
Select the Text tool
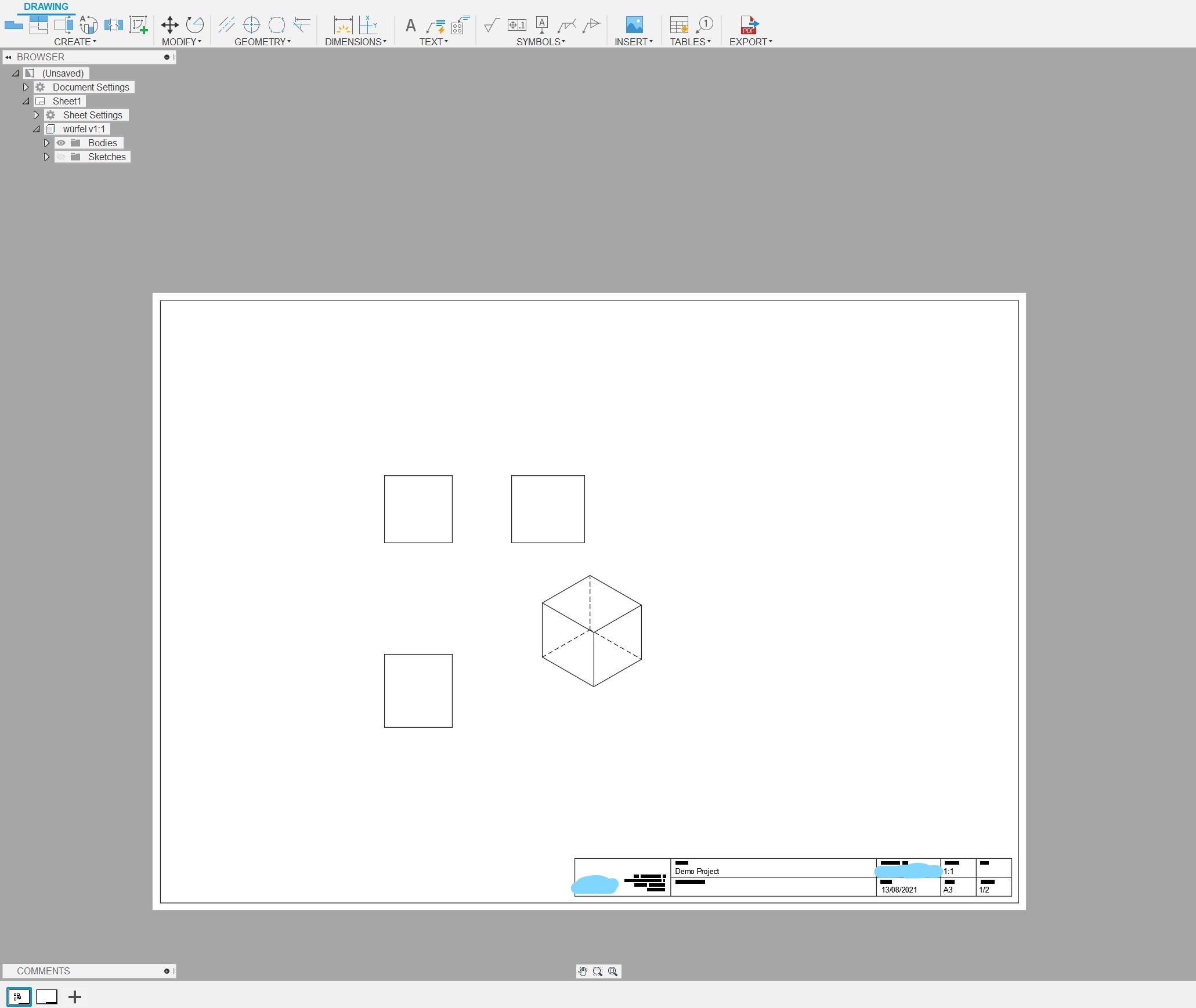pyautogui.click(x=410, y=26)
